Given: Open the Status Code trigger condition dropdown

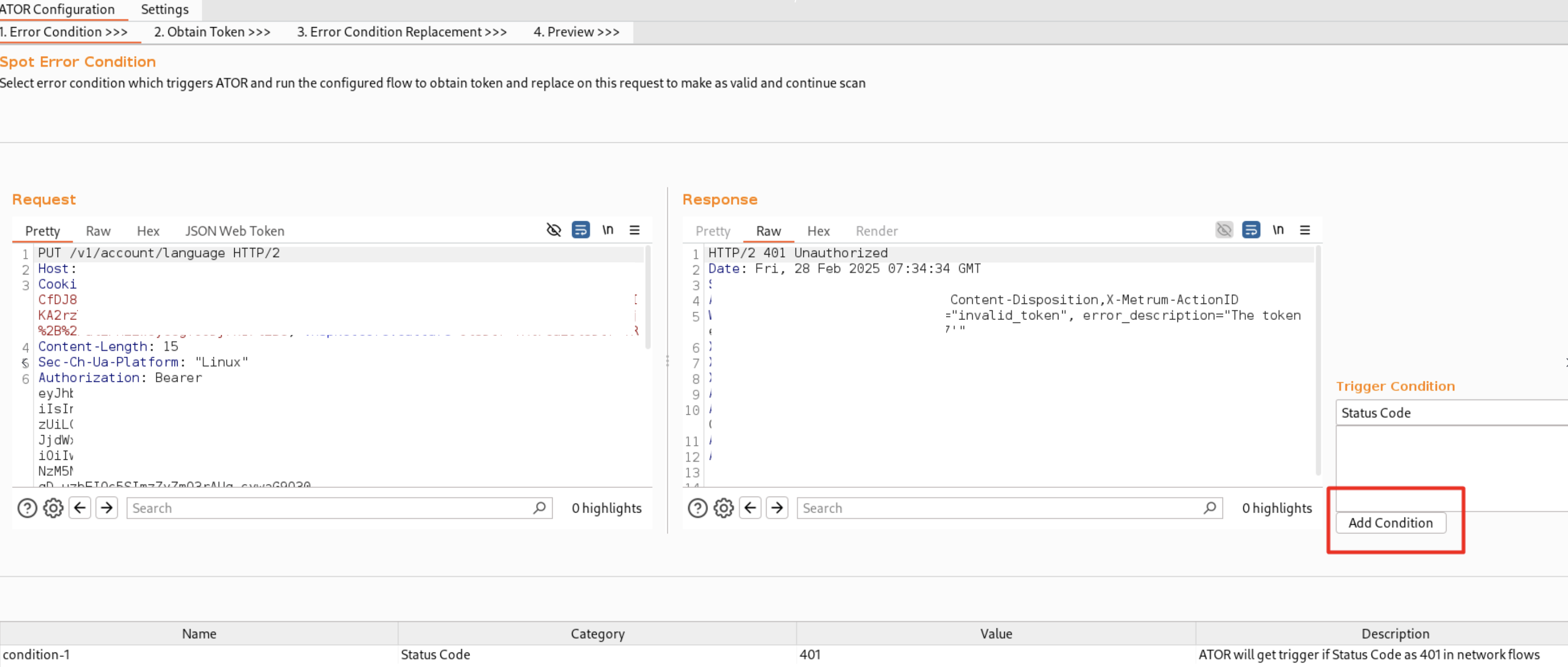Looking at the screenshot, I should pyautogui.click(x=1451, y=412).
